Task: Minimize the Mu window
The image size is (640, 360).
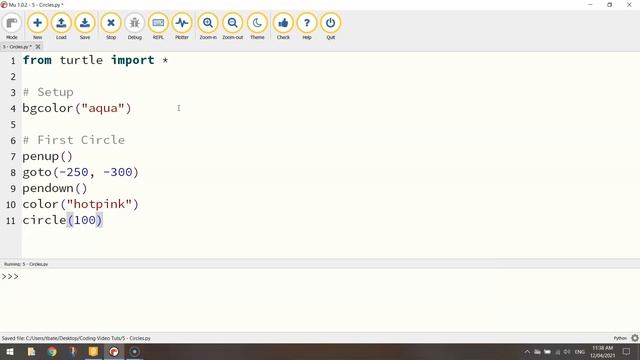Action: pyautogui.click(x=590, y=4)
